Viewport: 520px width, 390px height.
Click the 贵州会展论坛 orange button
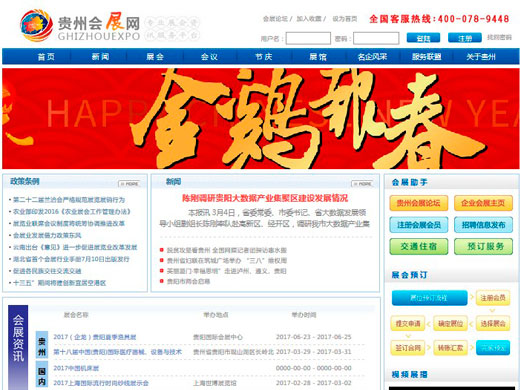tap(418, 203)
